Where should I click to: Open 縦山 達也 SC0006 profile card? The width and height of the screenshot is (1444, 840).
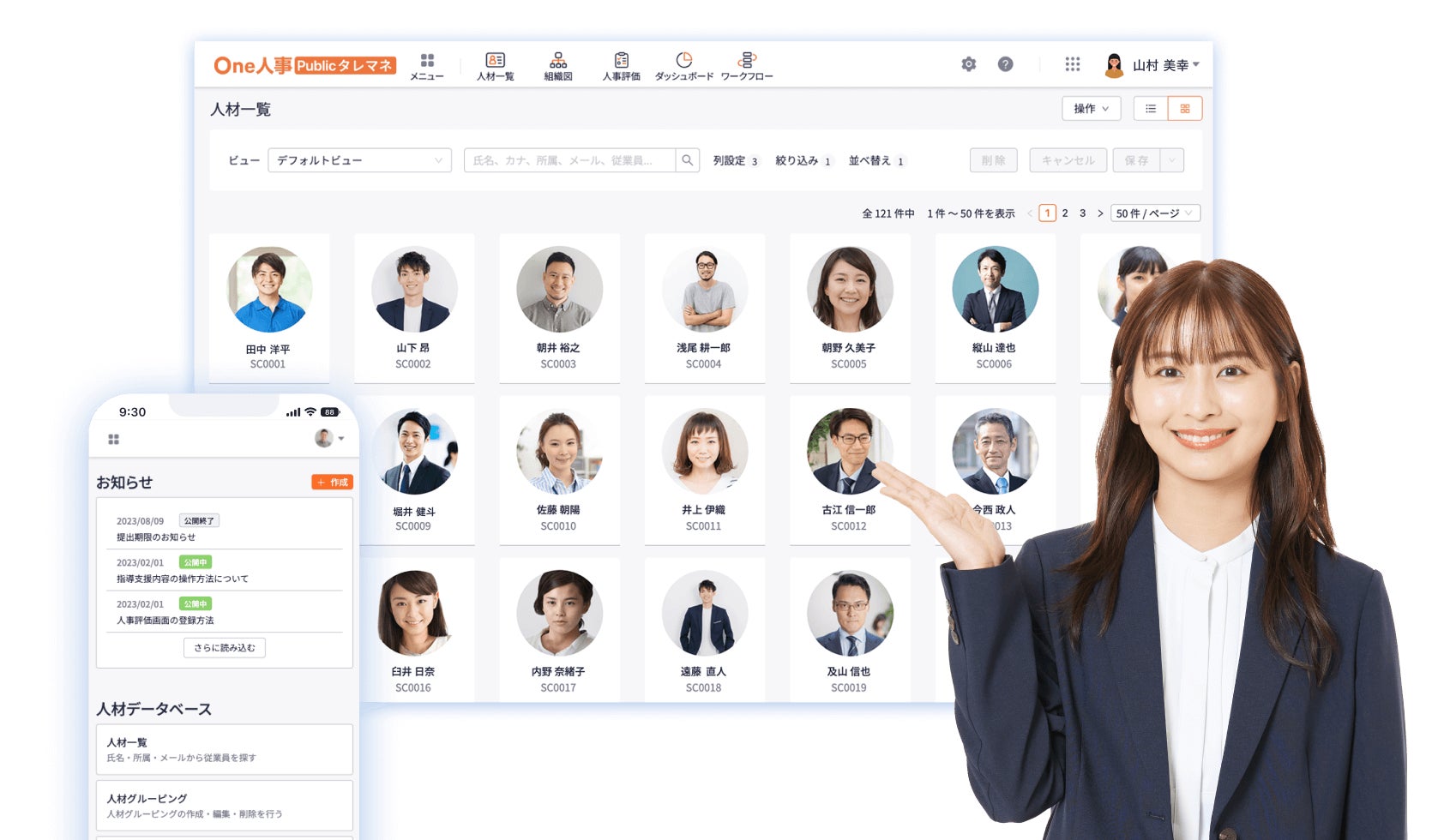995,309
